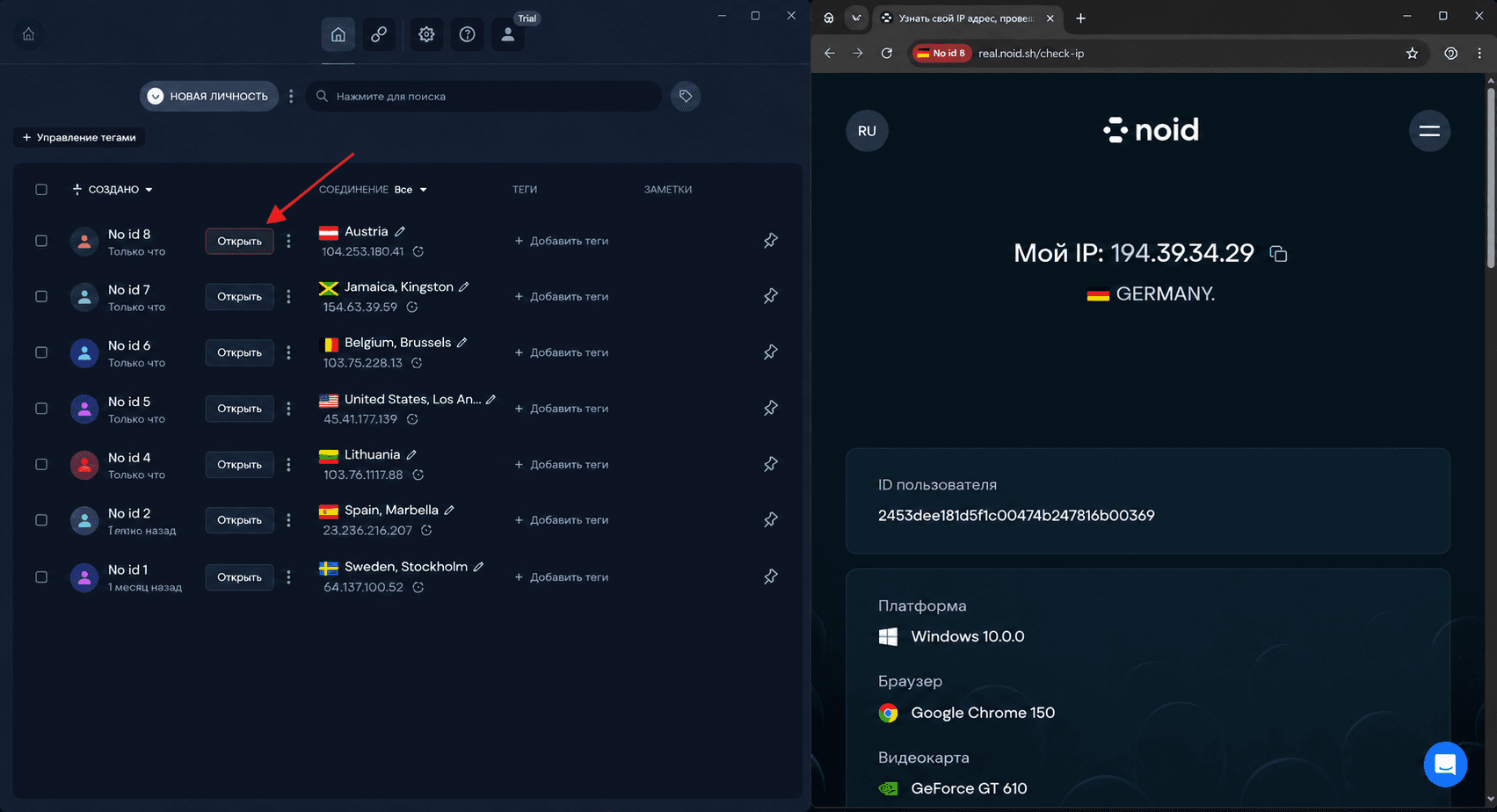Select the browser tab Узнать свой IP адрес
The width and height of the screenshot is (1497, 812).
(967, 18)
